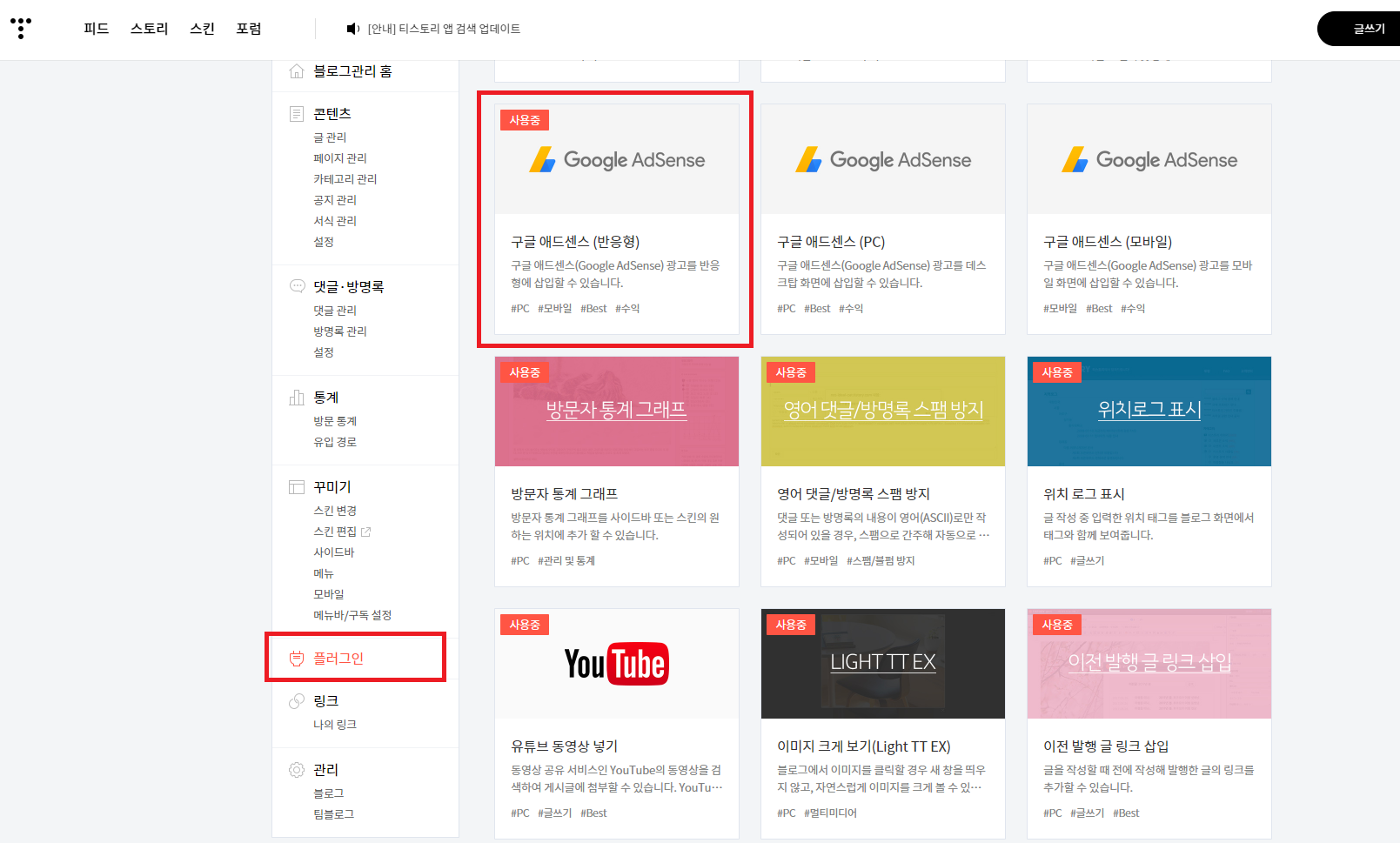Open 나의 링크 in sidebar
The height and width of the screenshot is (843, 1400).
pos(335,725)
